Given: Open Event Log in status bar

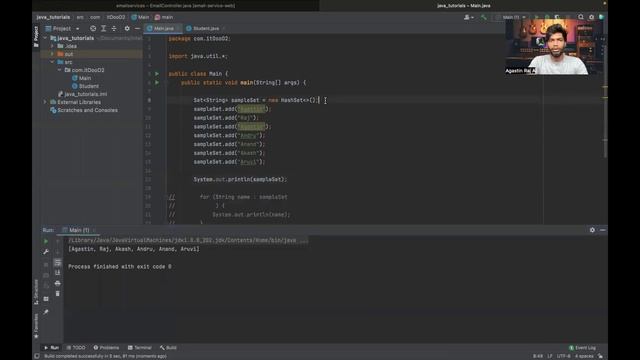Looking at the screenshot, I should point(582,348).
